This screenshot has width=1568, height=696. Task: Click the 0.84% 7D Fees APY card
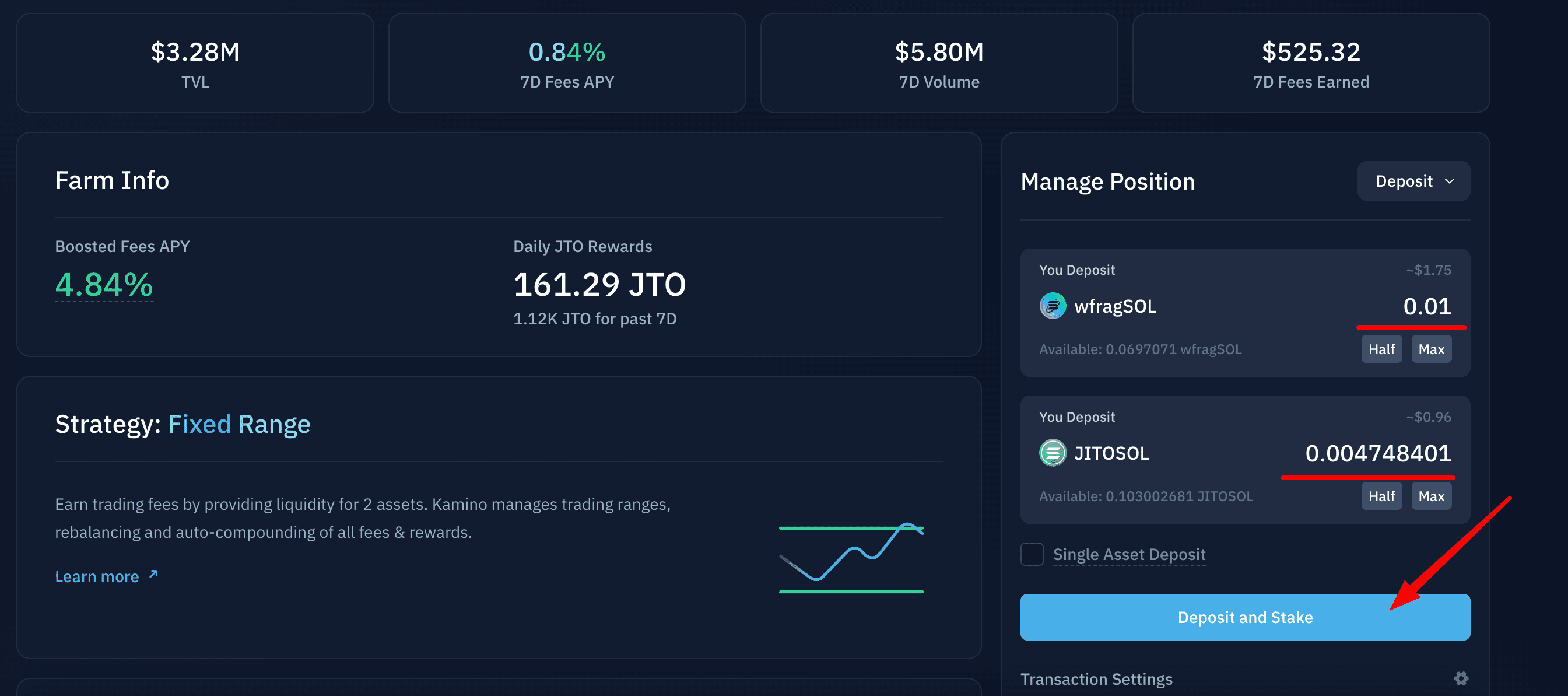[567, 64]
